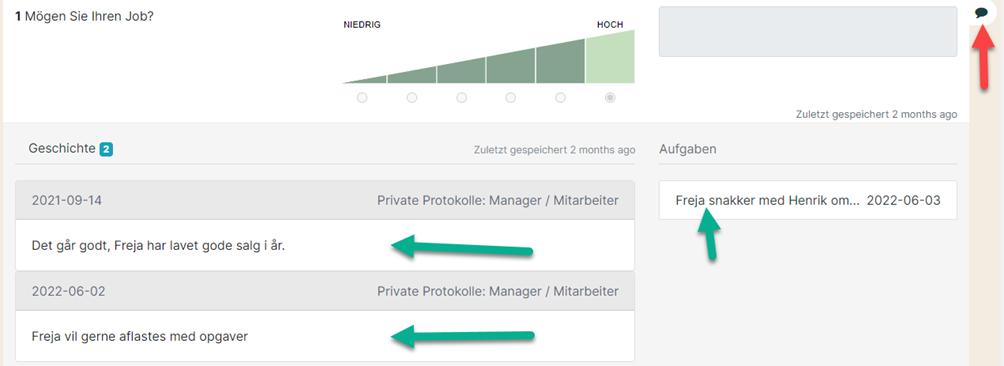Screen dimensions: 1004x366
Task: Select the fourth rating radio button
Action: (511, 98)
